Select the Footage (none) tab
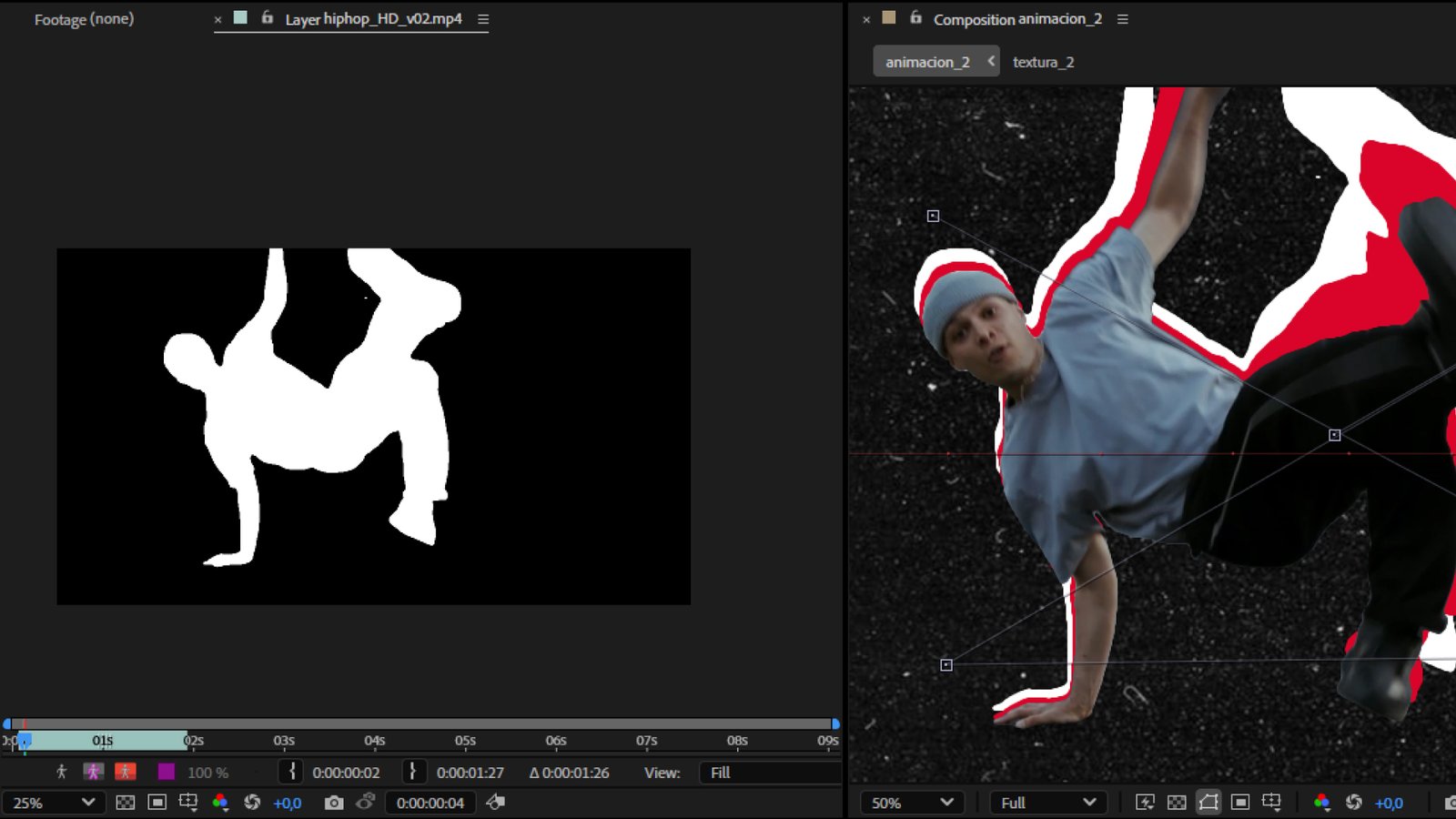1456x819 pixels. [x=84, y=19]
